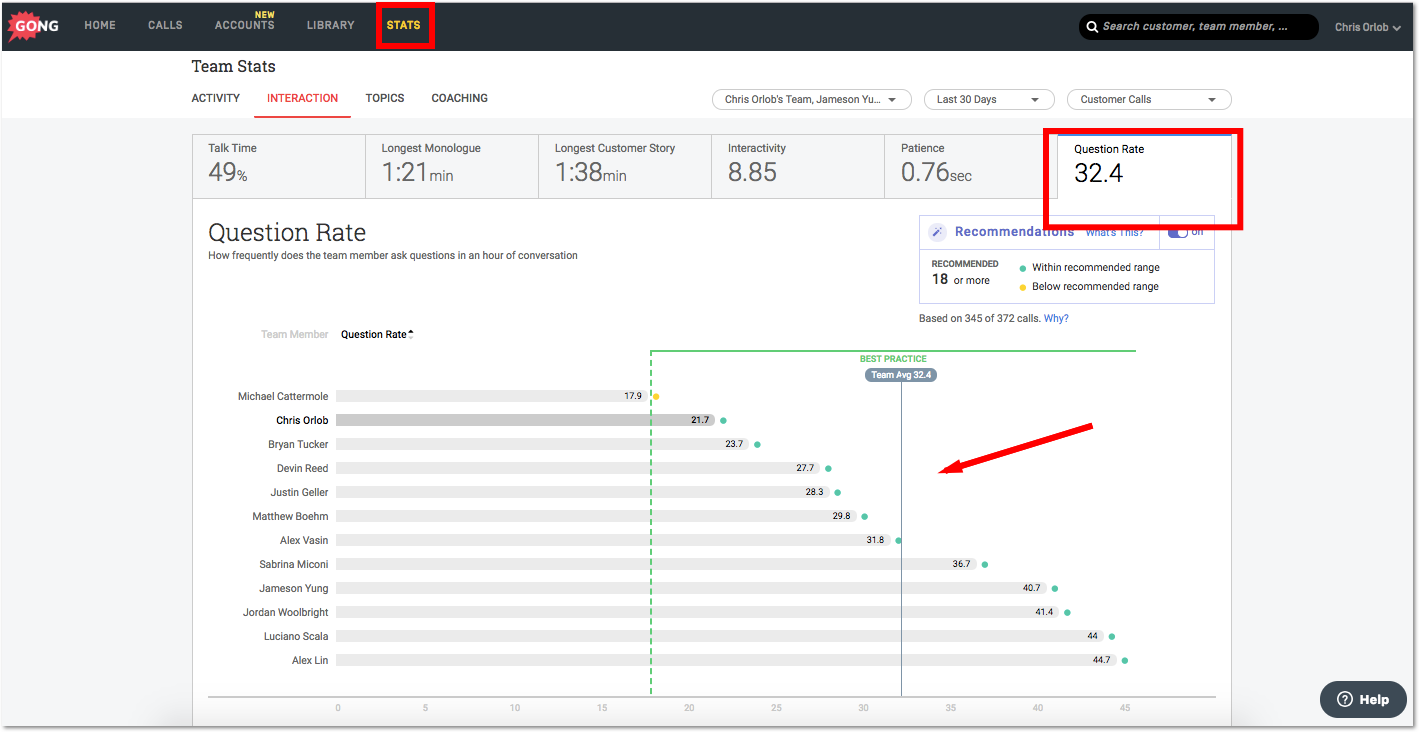Click on Justin Geller's name
1419x732 pixels.
[x=299, y=492]
